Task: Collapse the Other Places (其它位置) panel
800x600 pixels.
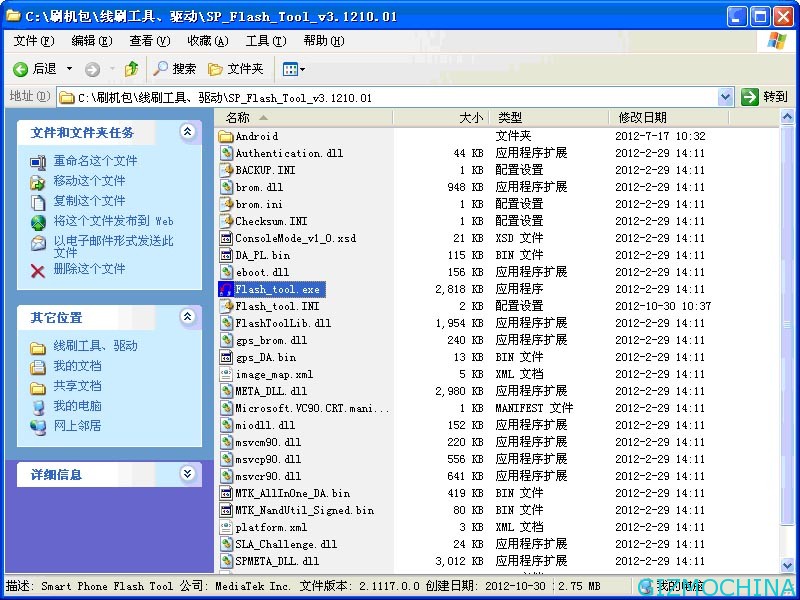Action: click(x=188, y=316)
